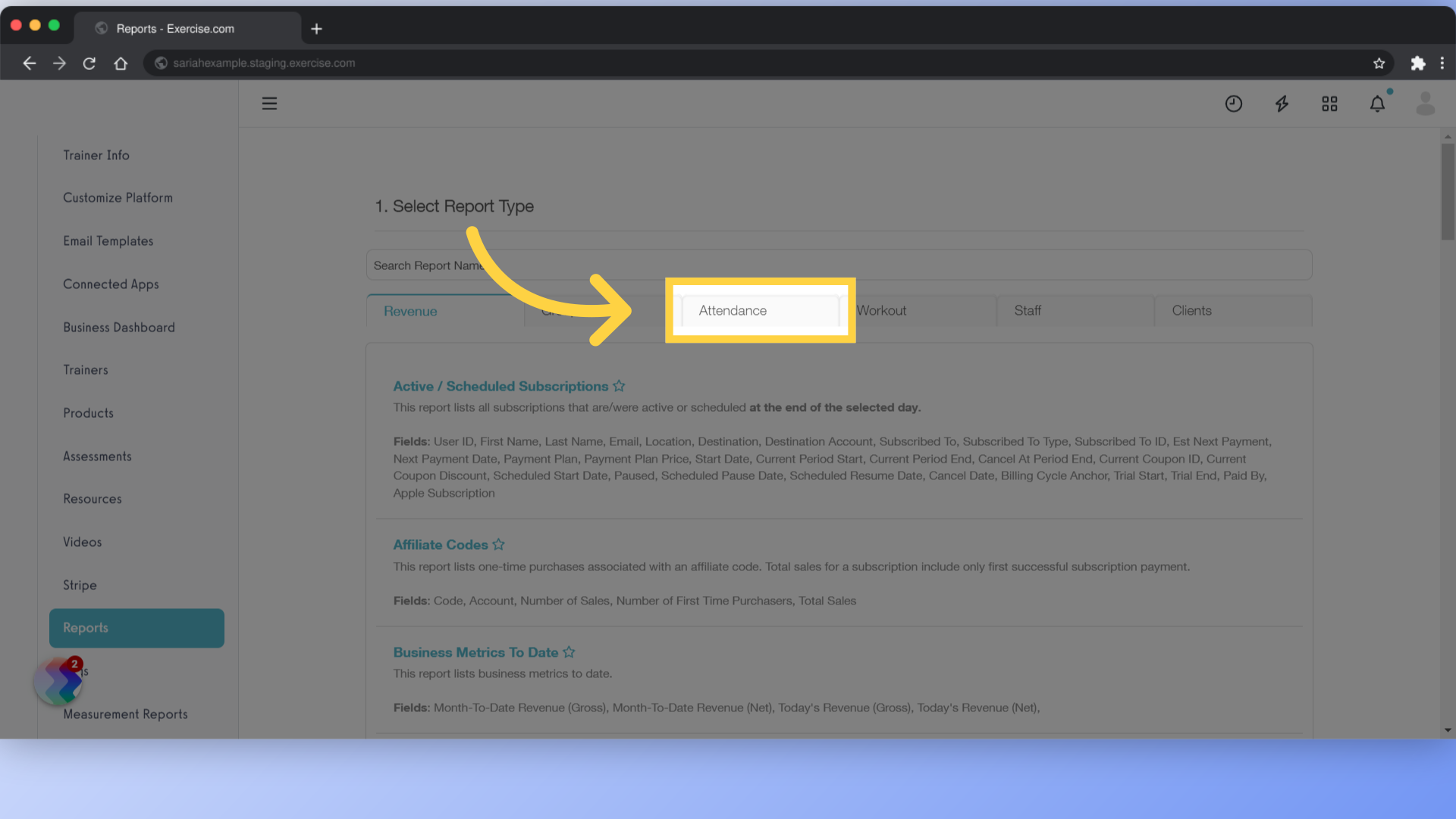Screen dimensions: 1456x819
Task: Select the Revenue report tab
Action: [x=411, y=311]
